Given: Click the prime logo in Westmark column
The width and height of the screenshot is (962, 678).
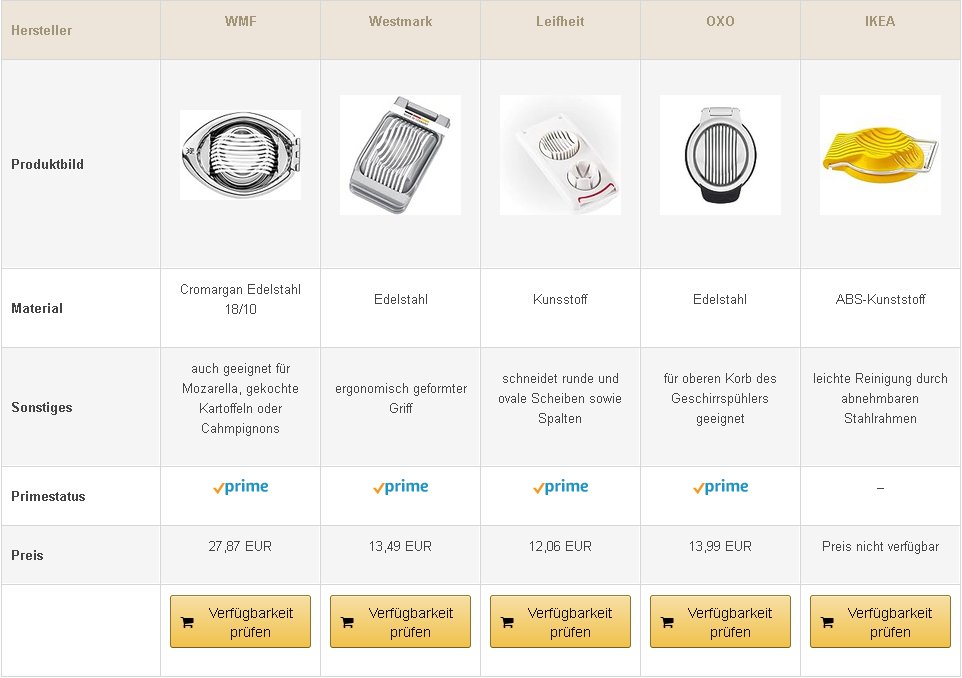Looking at the screenshot, I should [x=401, y=487].
